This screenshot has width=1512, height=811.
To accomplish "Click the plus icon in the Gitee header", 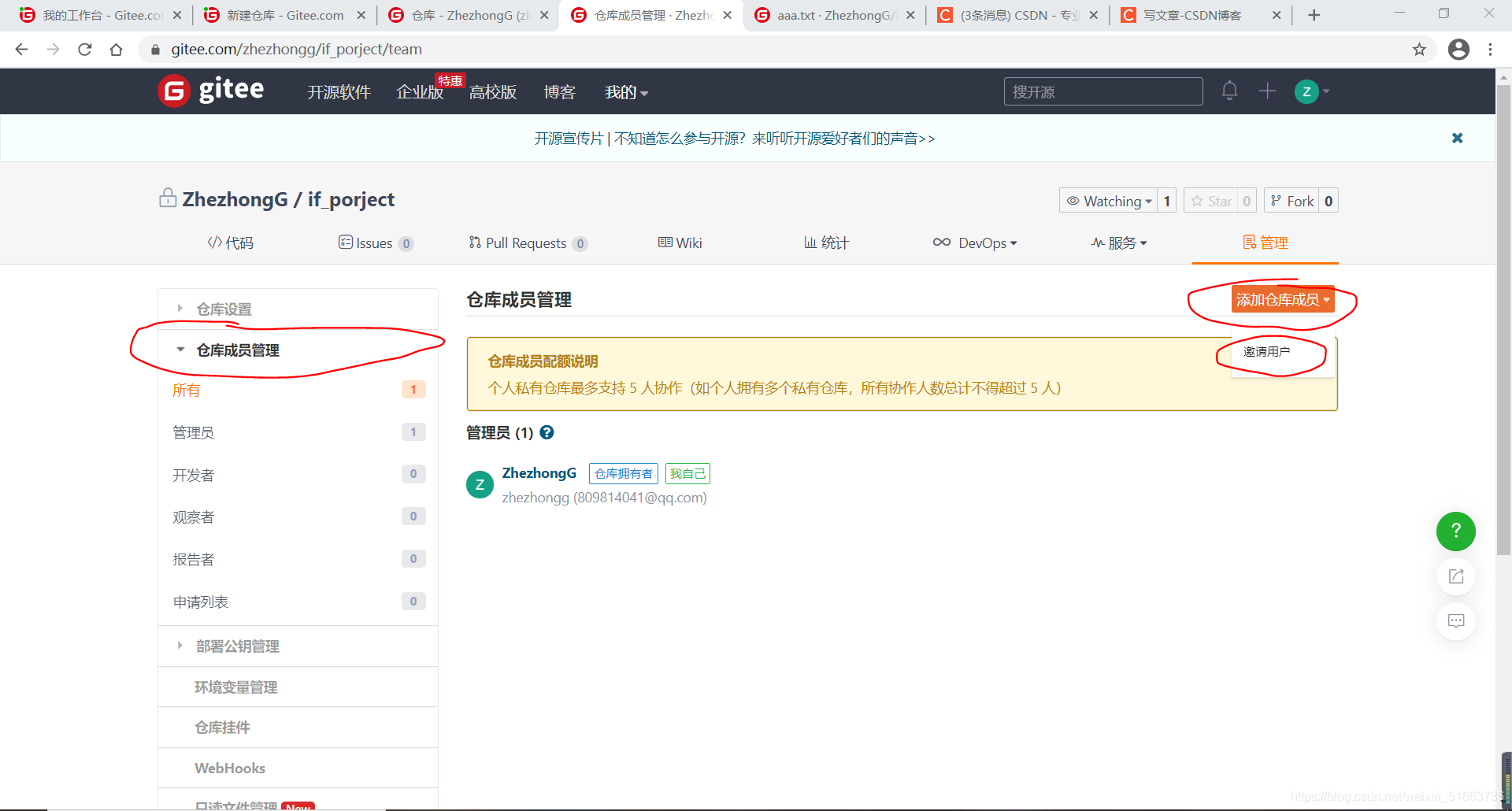I will pos(1267,91).
